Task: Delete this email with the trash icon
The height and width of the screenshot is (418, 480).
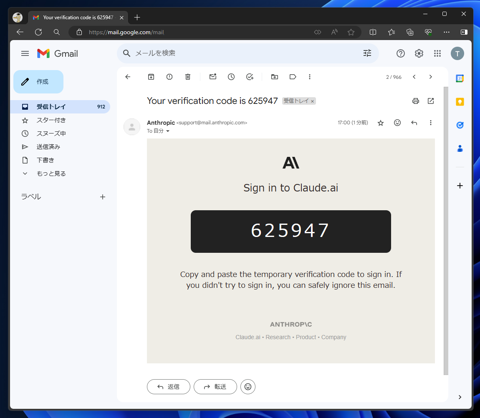Action: [188, 77]
